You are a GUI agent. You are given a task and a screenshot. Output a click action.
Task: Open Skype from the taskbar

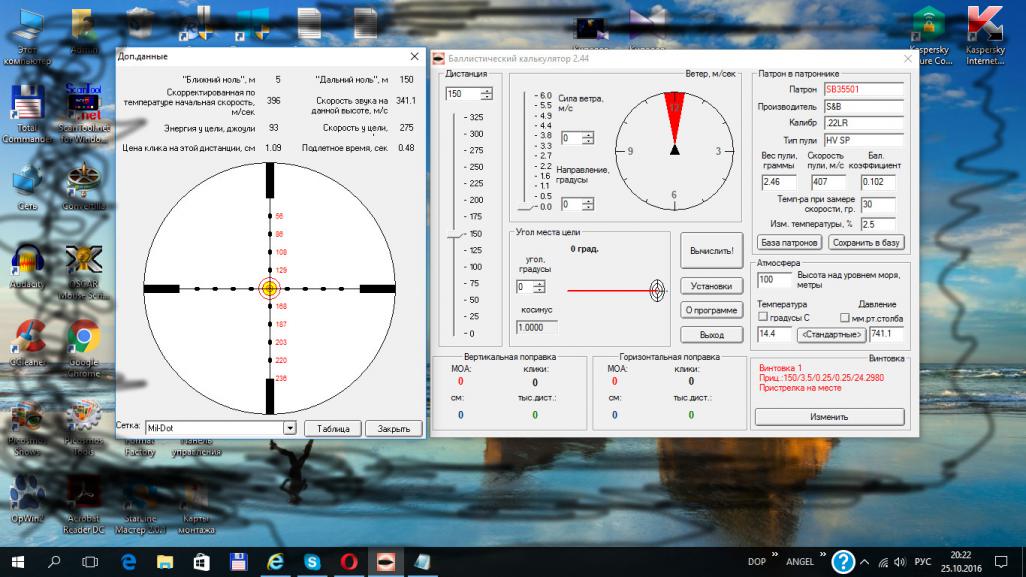point(312,562)
